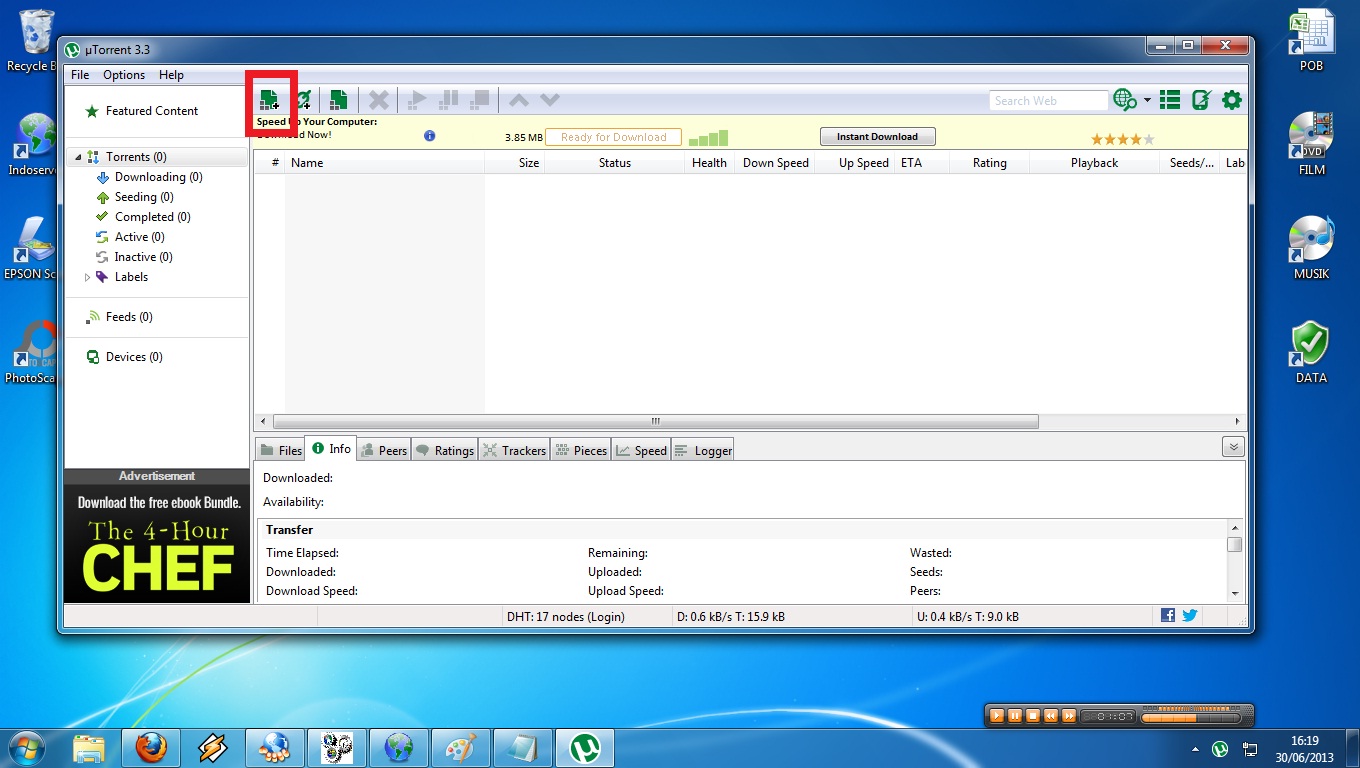Click the 4-Hour Chef advertisement
The width and height of the screenshot is (1360, 768).
pos(157,543)
